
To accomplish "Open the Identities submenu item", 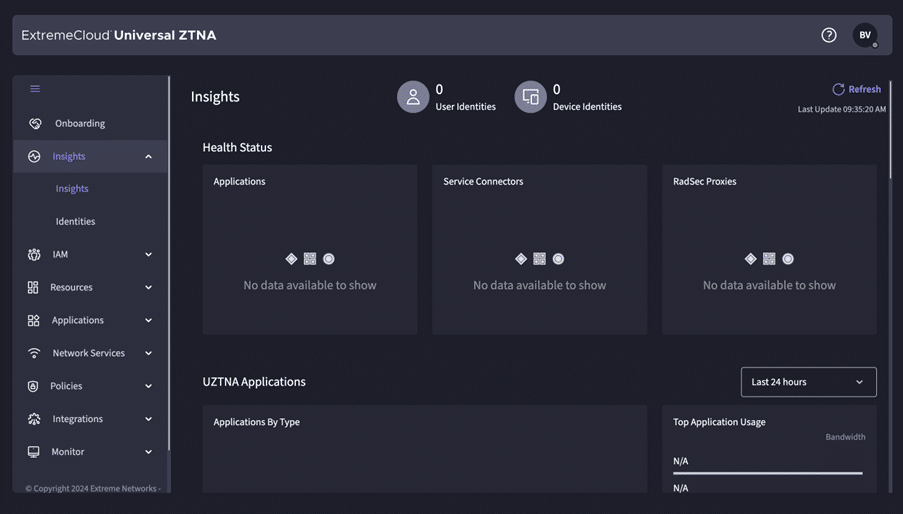I will coord(75,222).
